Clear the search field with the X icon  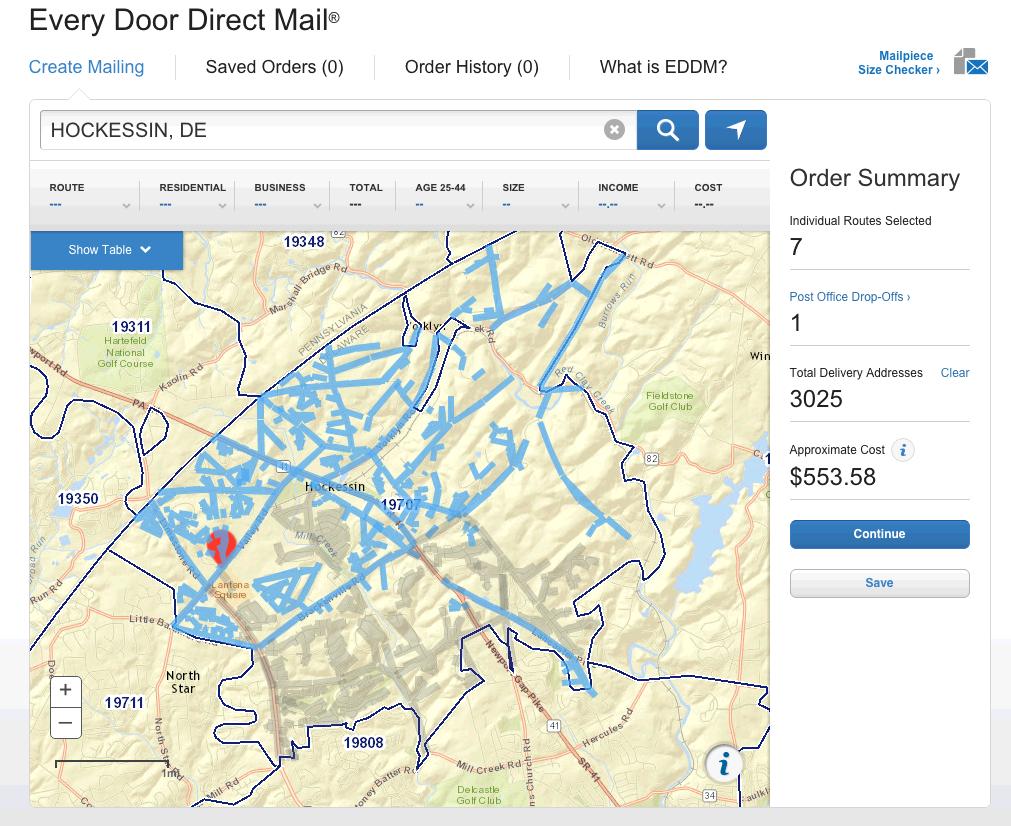[x=614, y=130]
